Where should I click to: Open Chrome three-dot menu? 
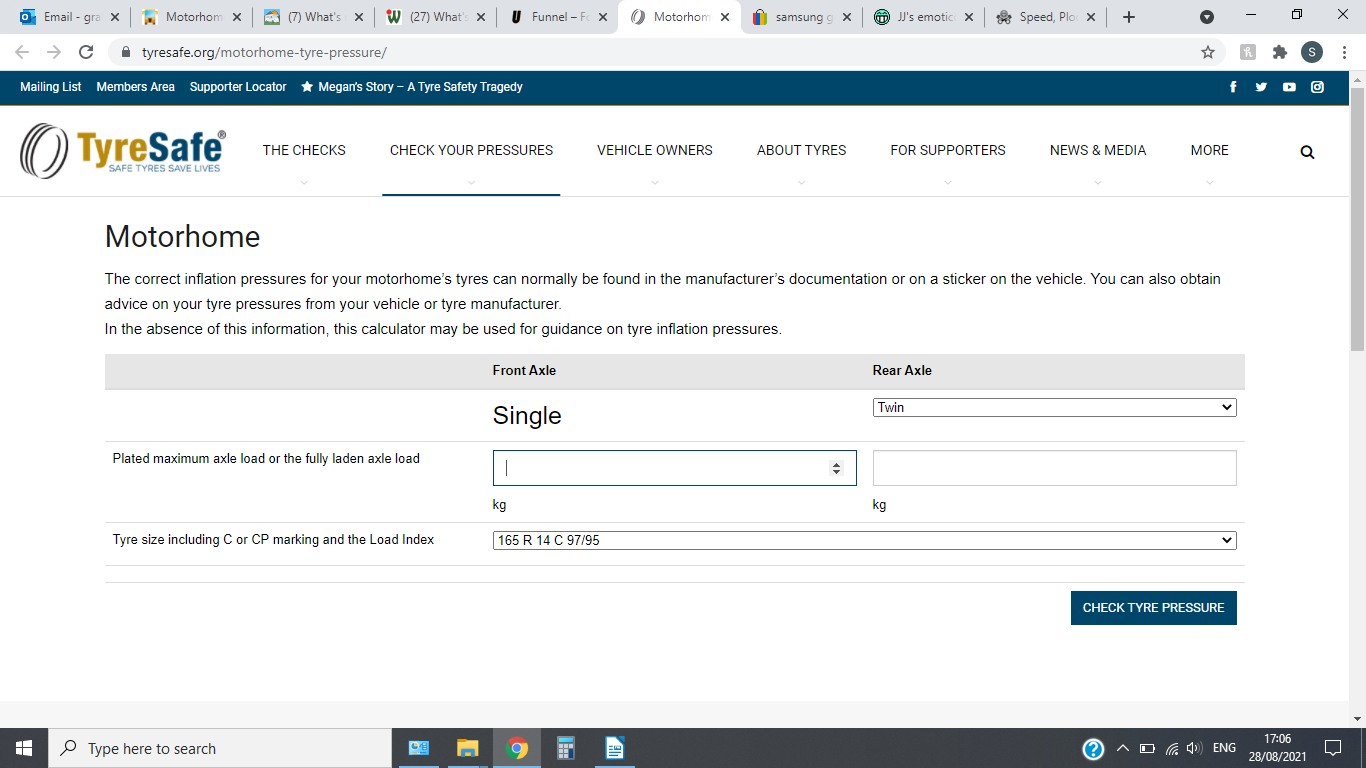click(1343, 52)
